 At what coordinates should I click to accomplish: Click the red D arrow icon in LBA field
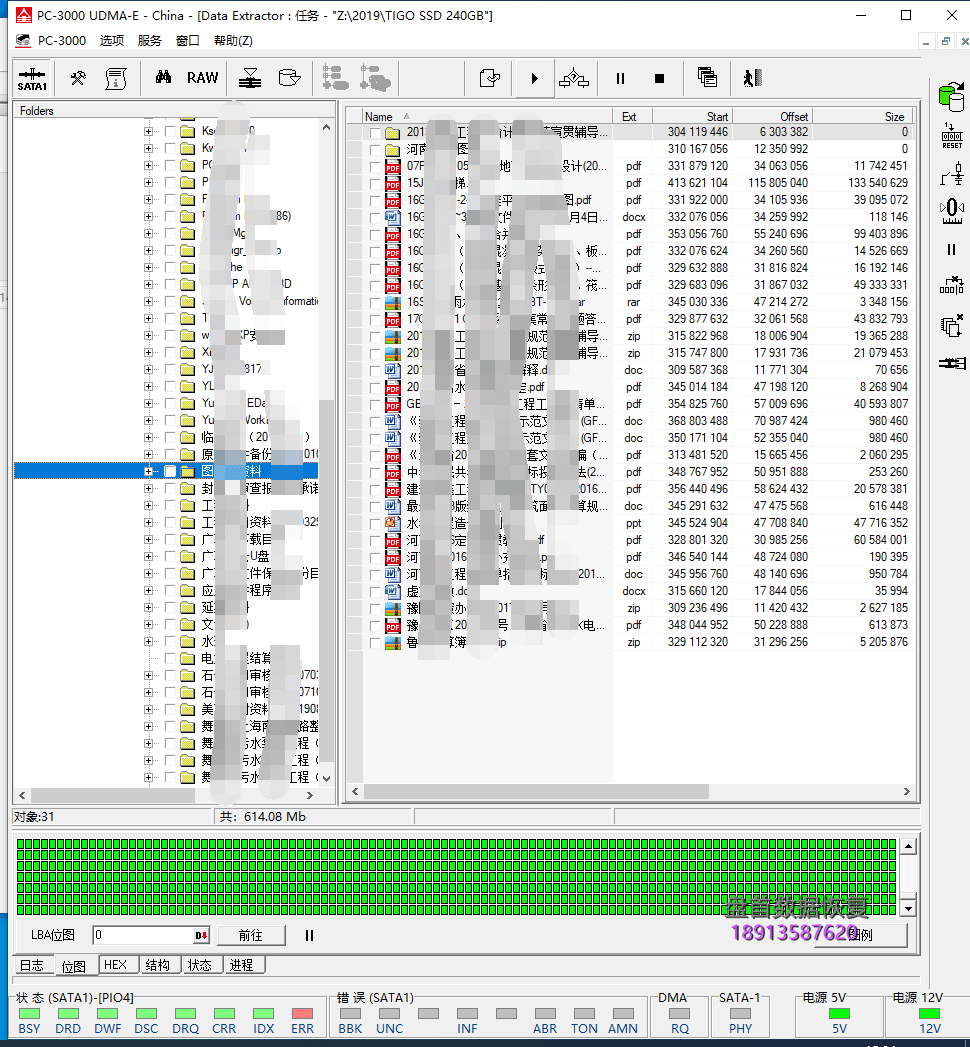[x=201, y=935]
